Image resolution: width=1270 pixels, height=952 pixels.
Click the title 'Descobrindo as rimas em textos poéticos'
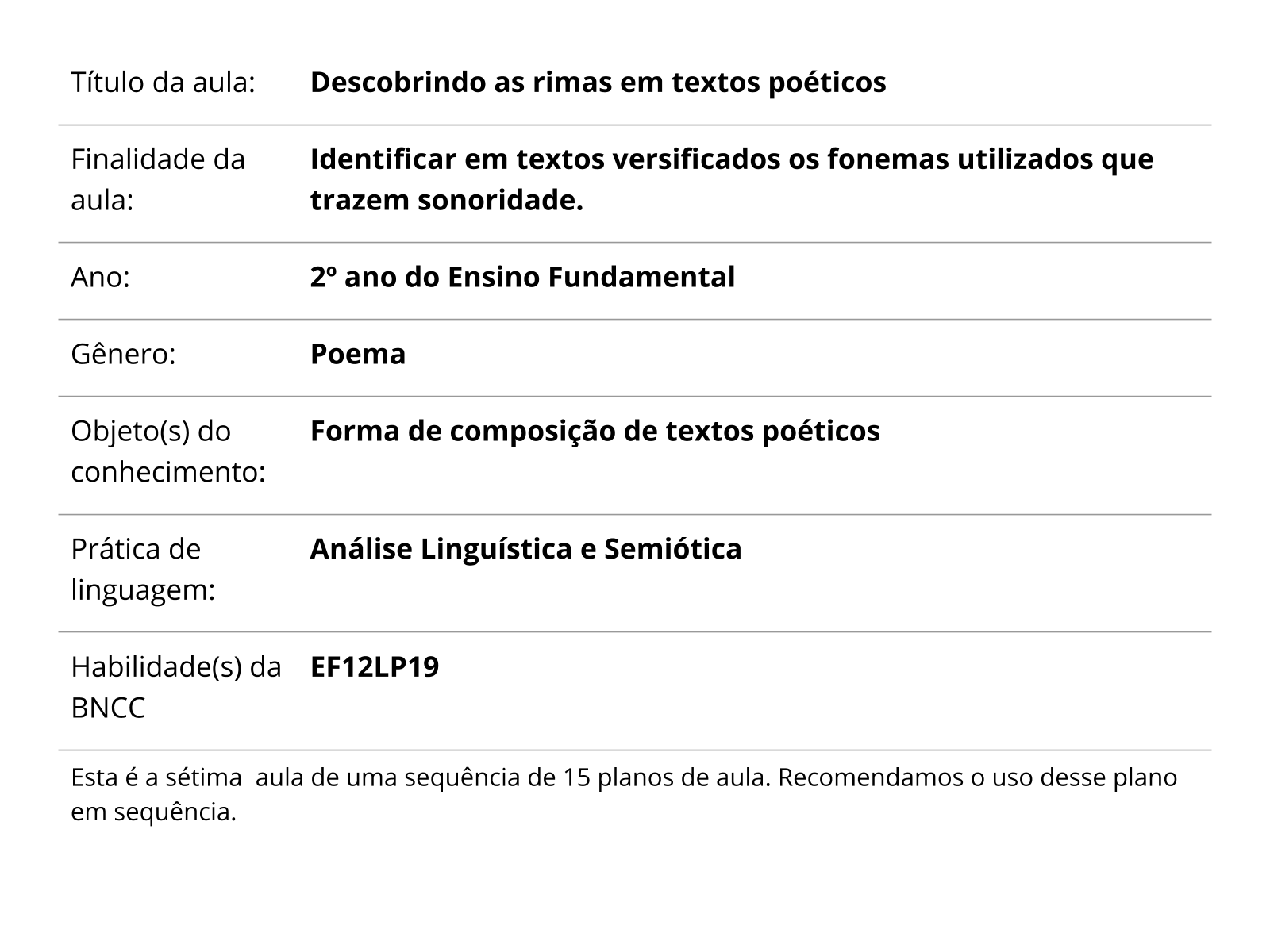pyautogui.click(x=598, y=82)
